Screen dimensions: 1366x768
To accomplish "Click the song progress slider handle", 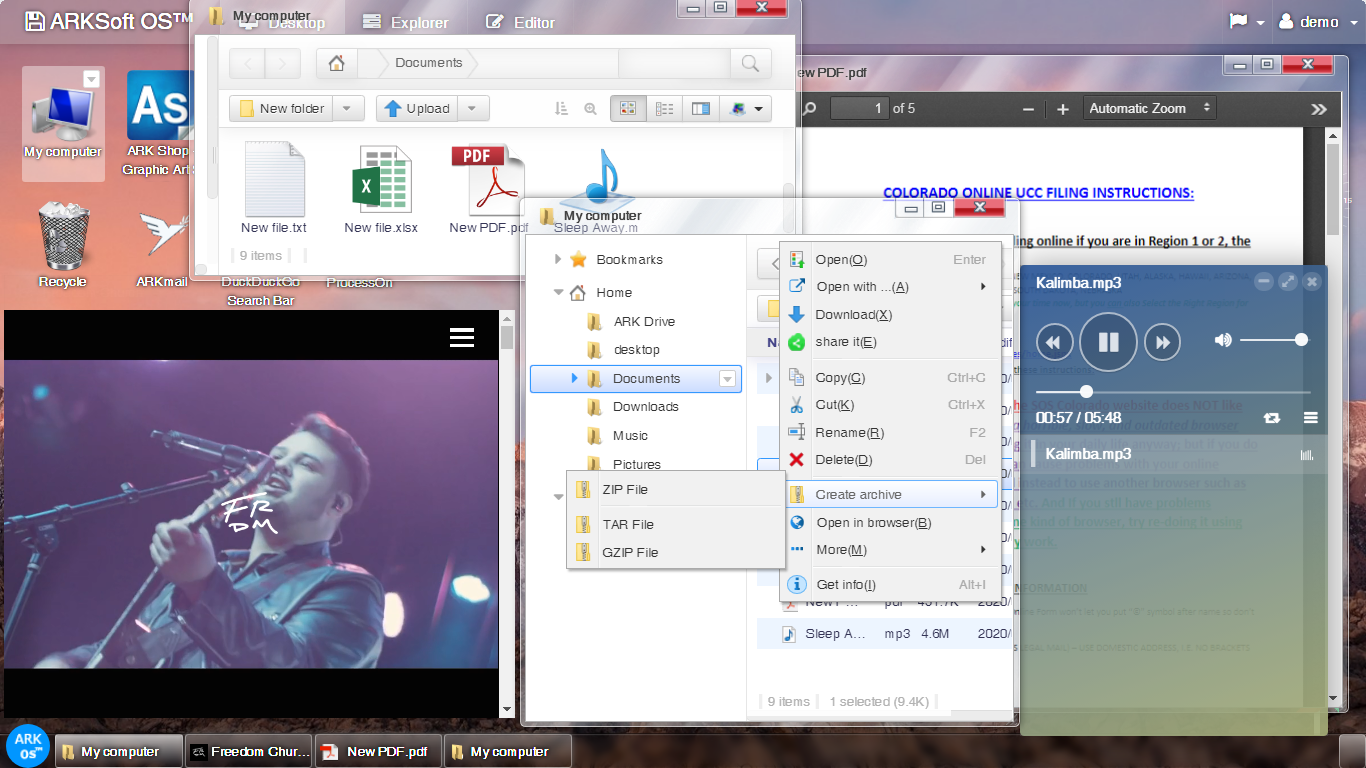I will click(1086, 392).
